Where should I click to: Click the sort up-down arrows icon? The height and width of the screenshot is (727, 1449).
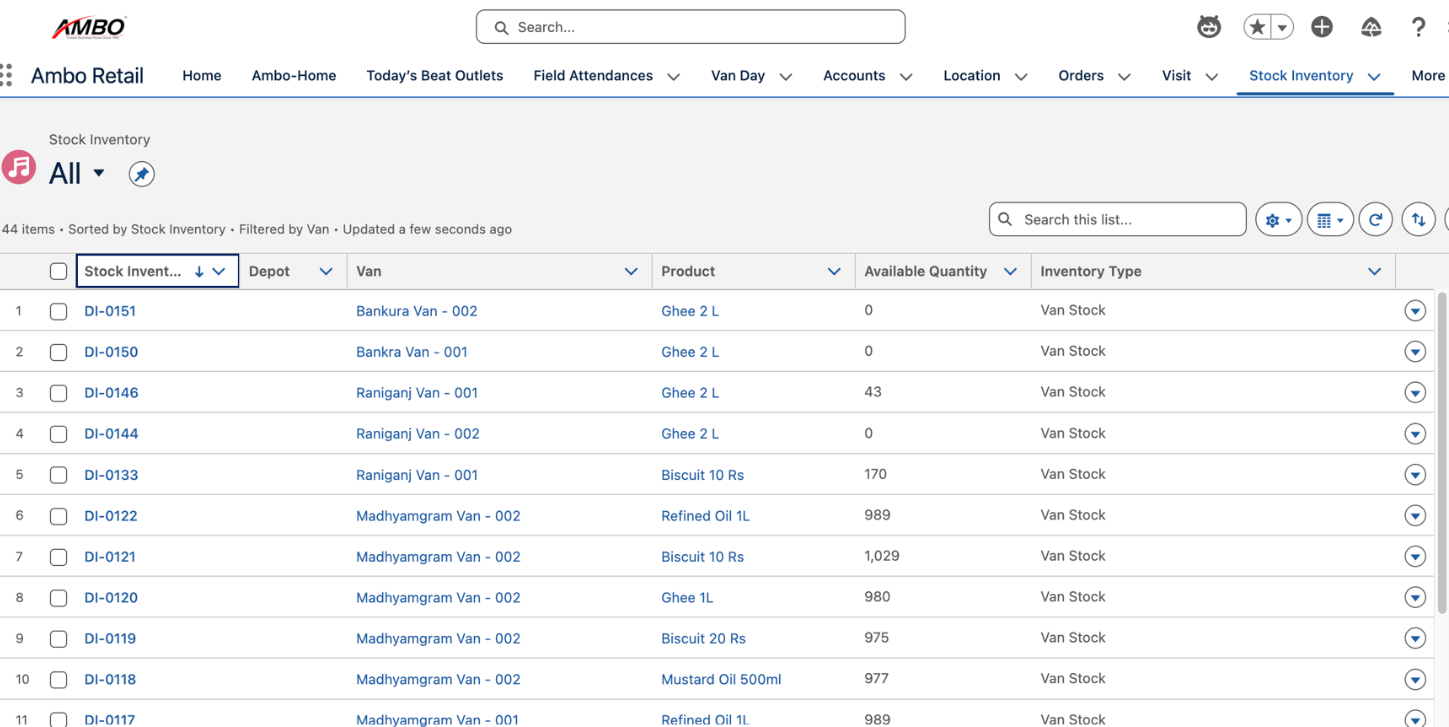coord(1418,220)
